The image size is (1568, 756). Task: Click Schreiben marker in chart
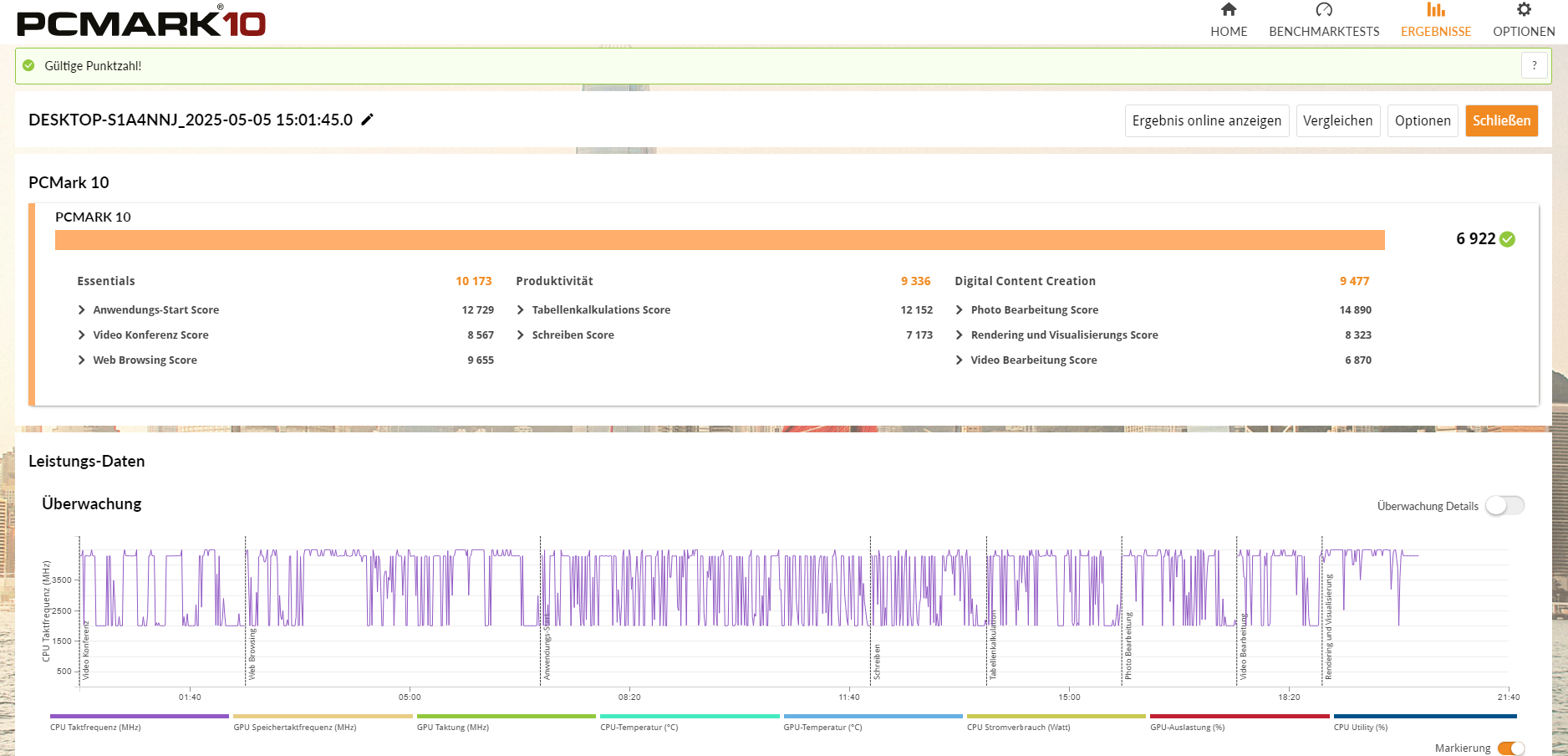[x=877, y=661]
